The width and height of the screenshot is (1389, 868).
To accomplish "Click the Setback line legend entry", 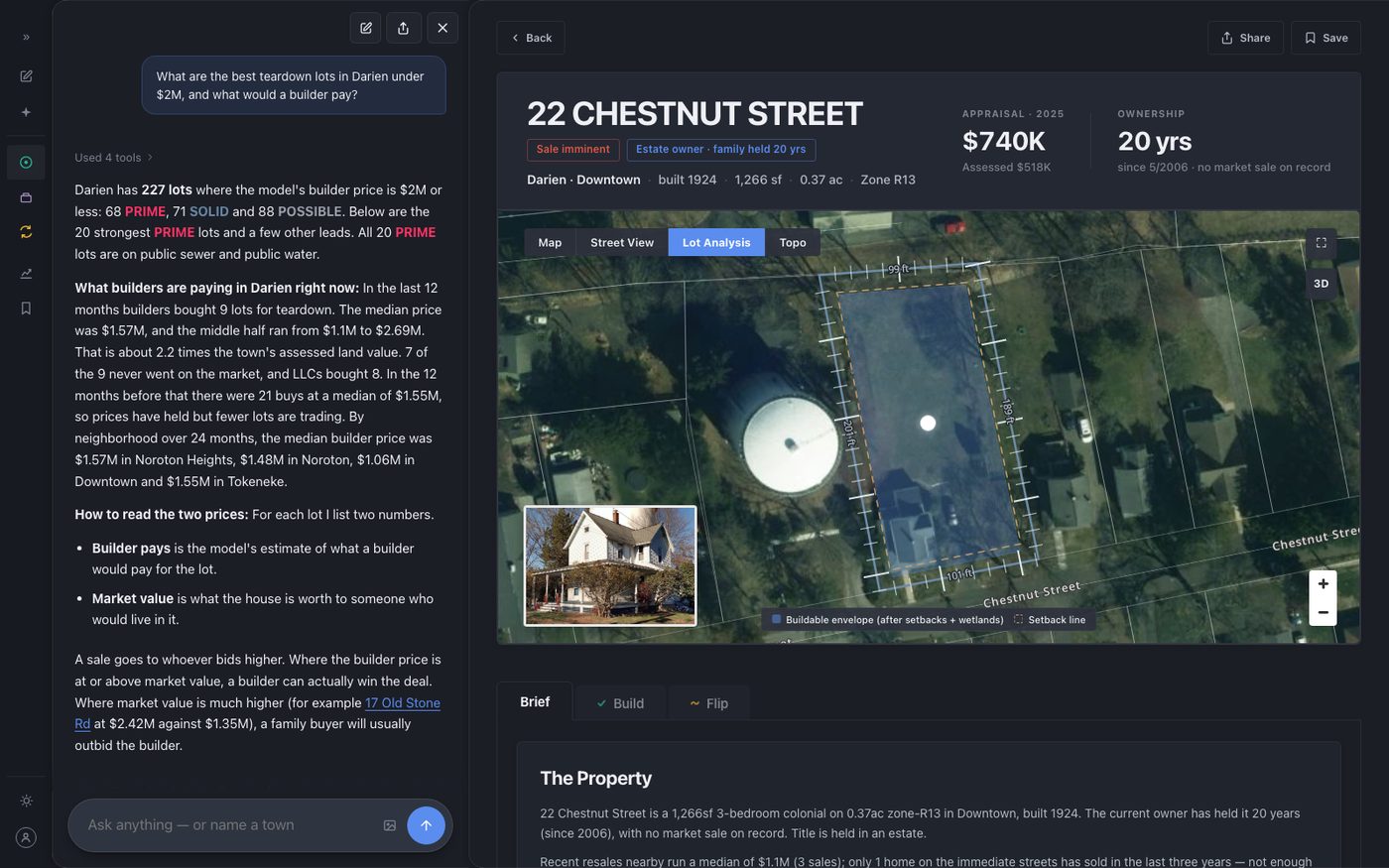I will point(1050,620).
